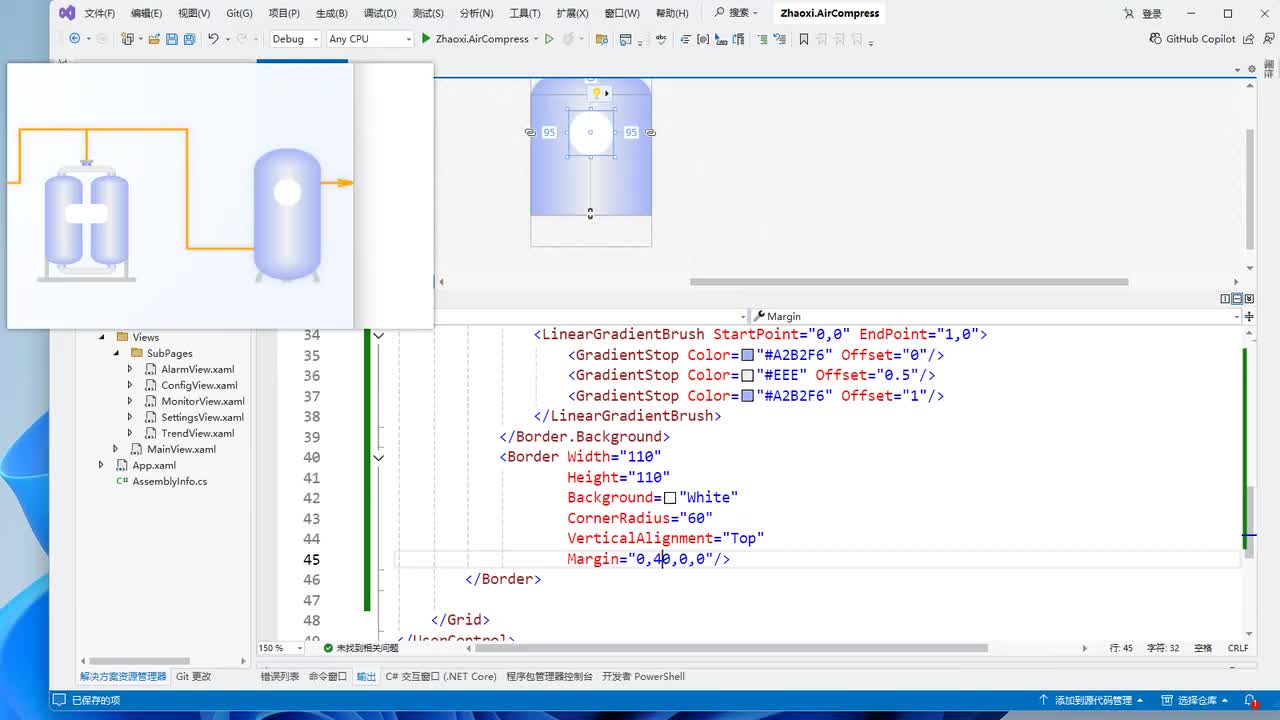Switch to the 错误列表 tab

(280, 677)
